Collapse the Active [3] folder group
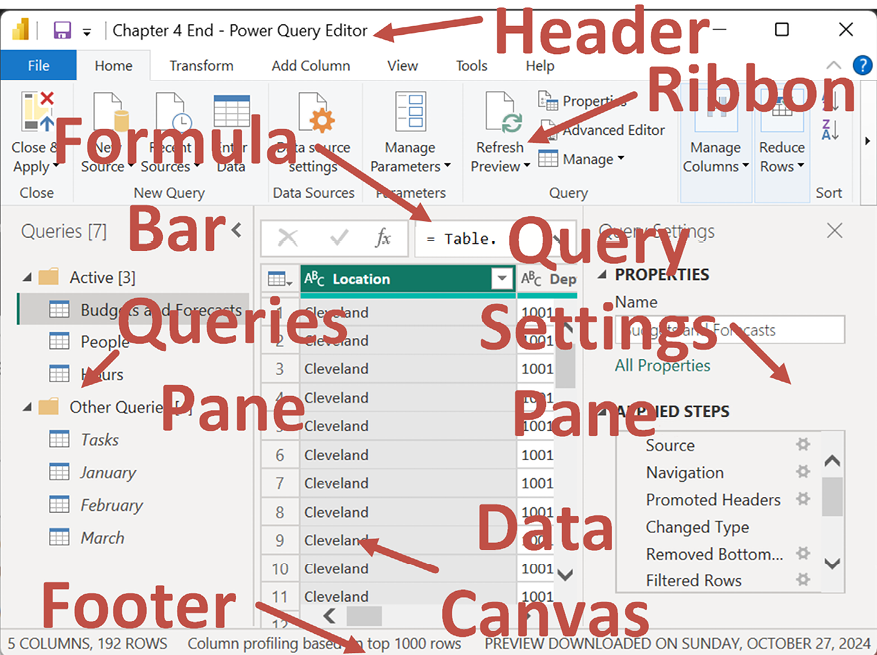This screenshot has width=877, height=655. (26, 277)
